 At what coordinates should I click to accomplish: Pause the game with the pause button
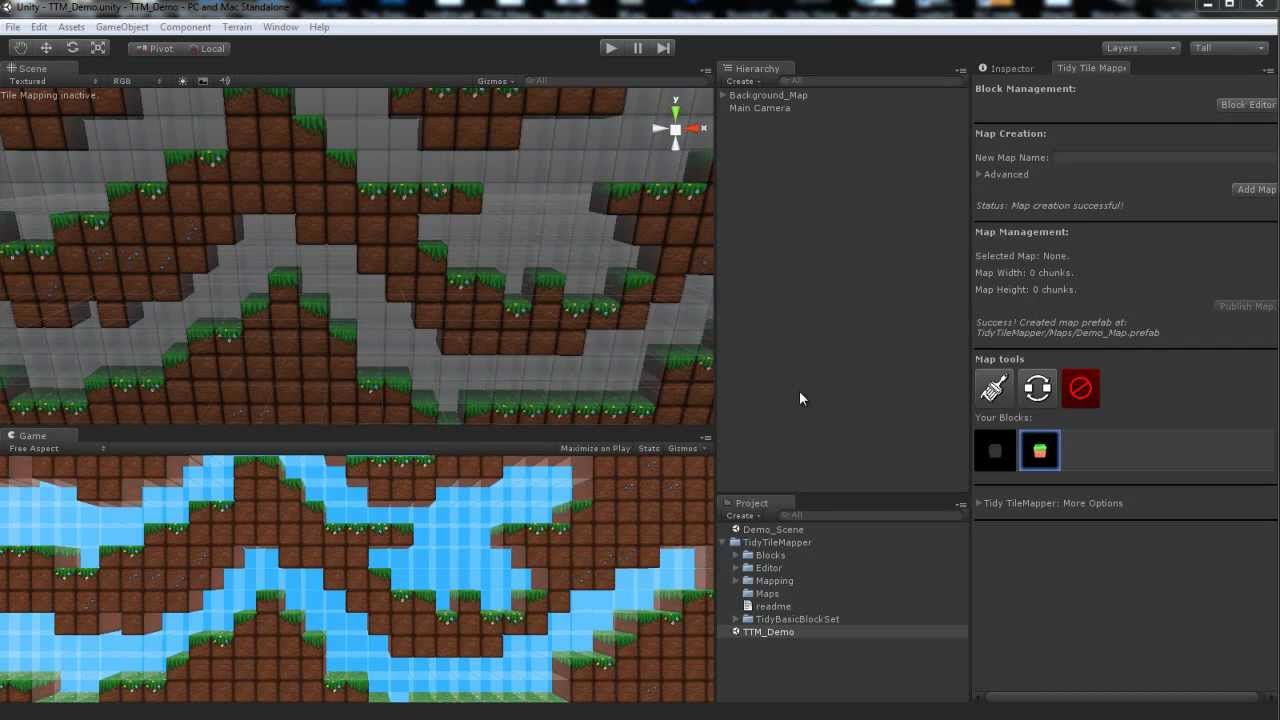coord(637,48)
